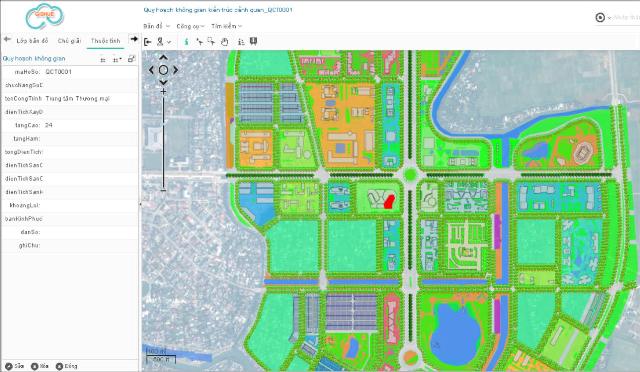Click the dienTichXayD attribute row
This screenshot has height=372, width=640.
point(69,112)
